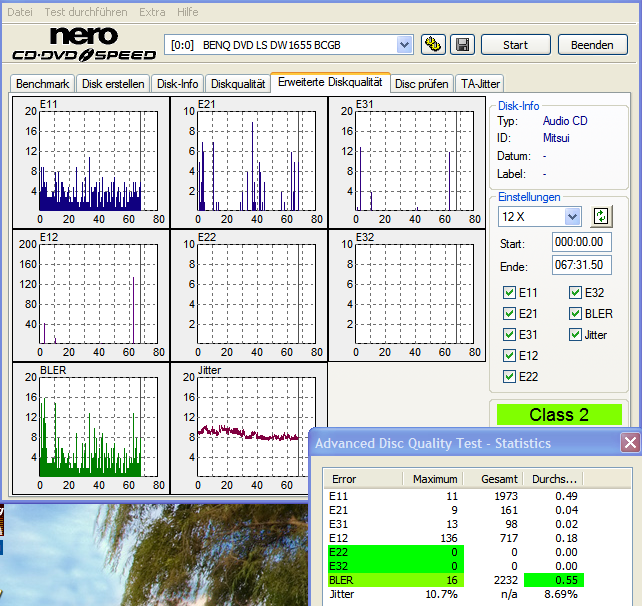Switch to the Benchmark tab
The height and width of the screenshot is (606, 642).
click(43, 84)
